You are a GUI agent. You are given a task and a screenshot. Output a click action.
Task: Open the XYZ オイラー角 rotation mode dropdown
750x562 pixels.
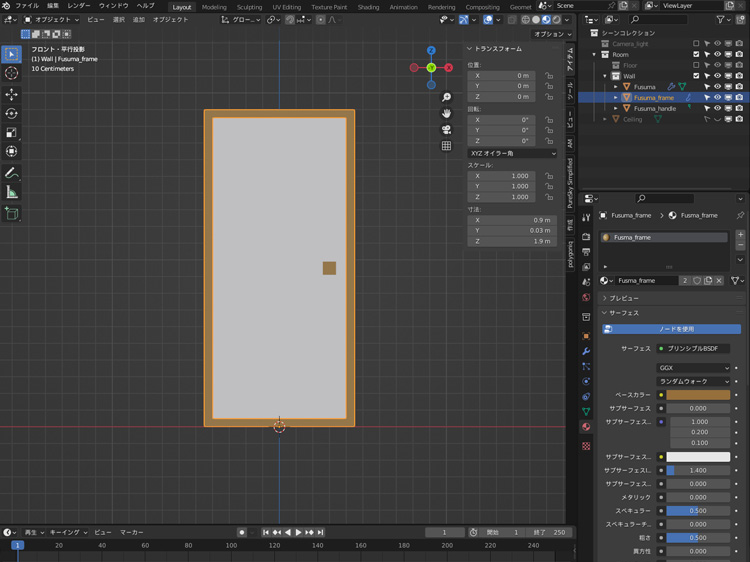coord(512,153)
